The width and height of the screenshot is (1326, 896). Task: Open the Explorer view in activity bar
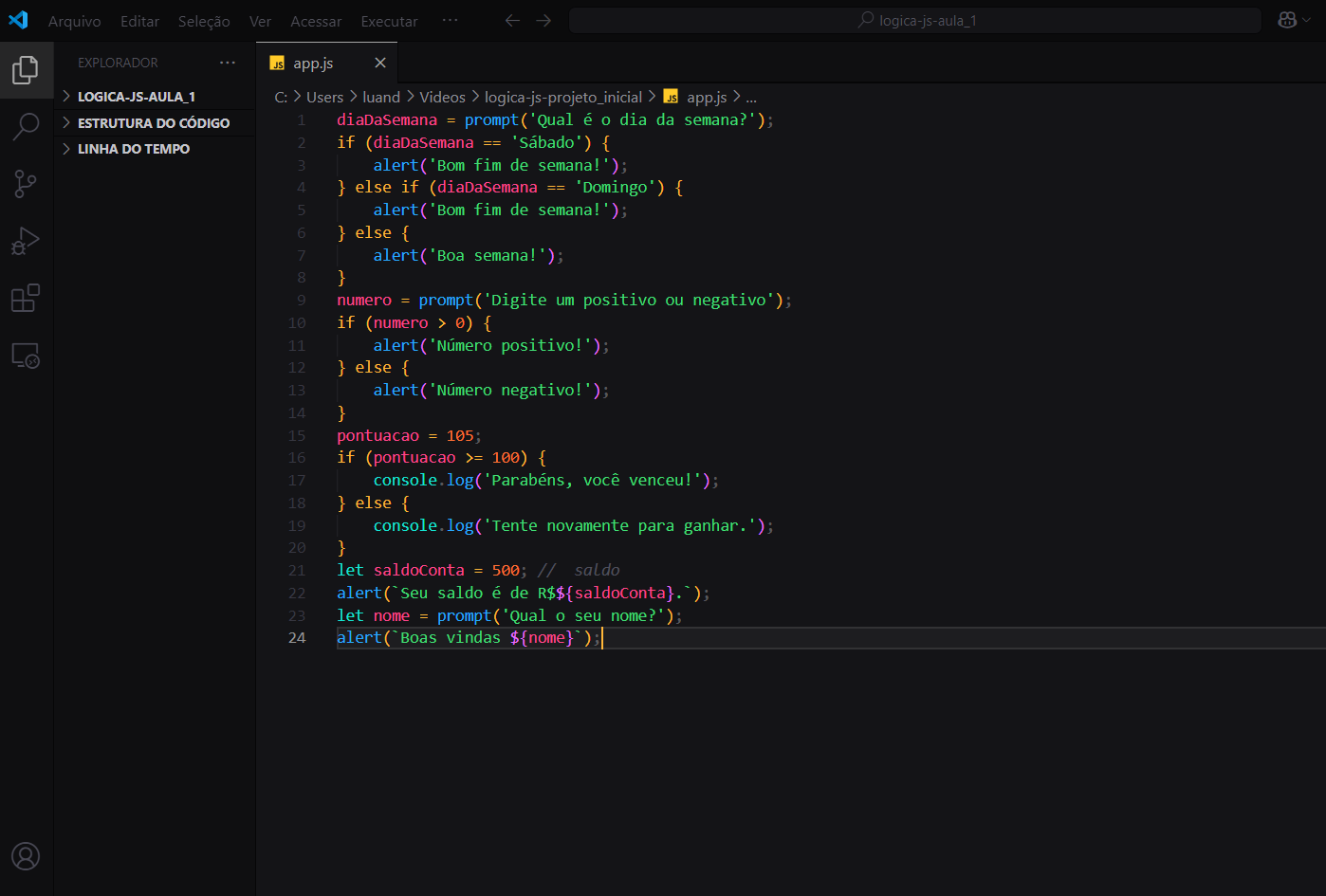[x=26, y=69]
